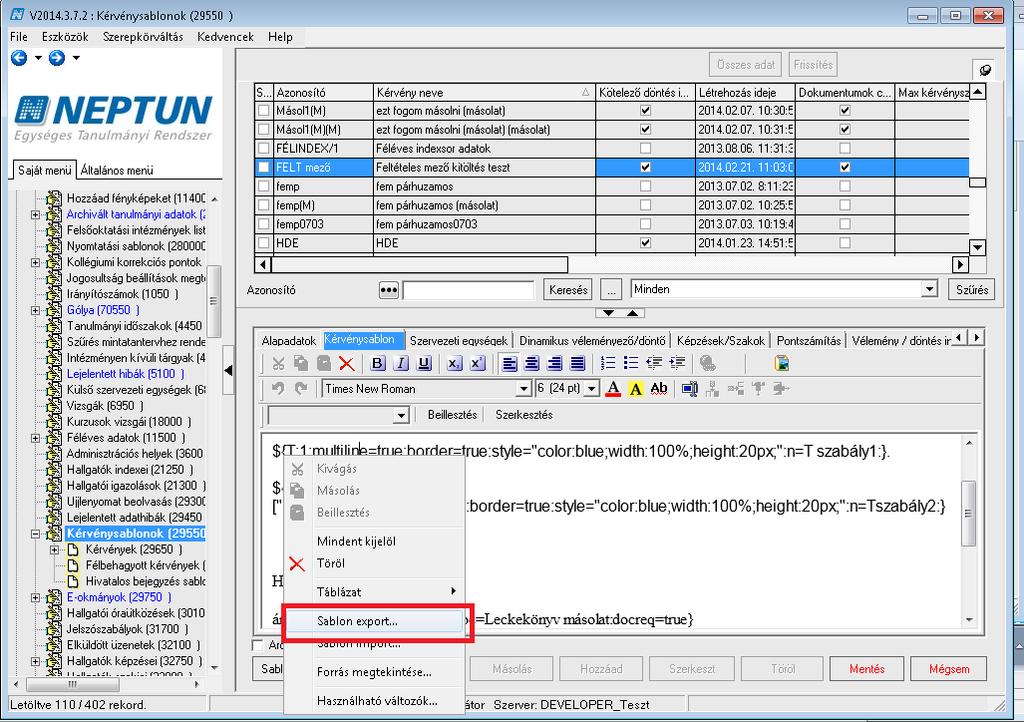Viewport: 1024px width, 722px height.
Task: Collapse the Kérvénysablonok tree node
Action: (x=36, y=534)
